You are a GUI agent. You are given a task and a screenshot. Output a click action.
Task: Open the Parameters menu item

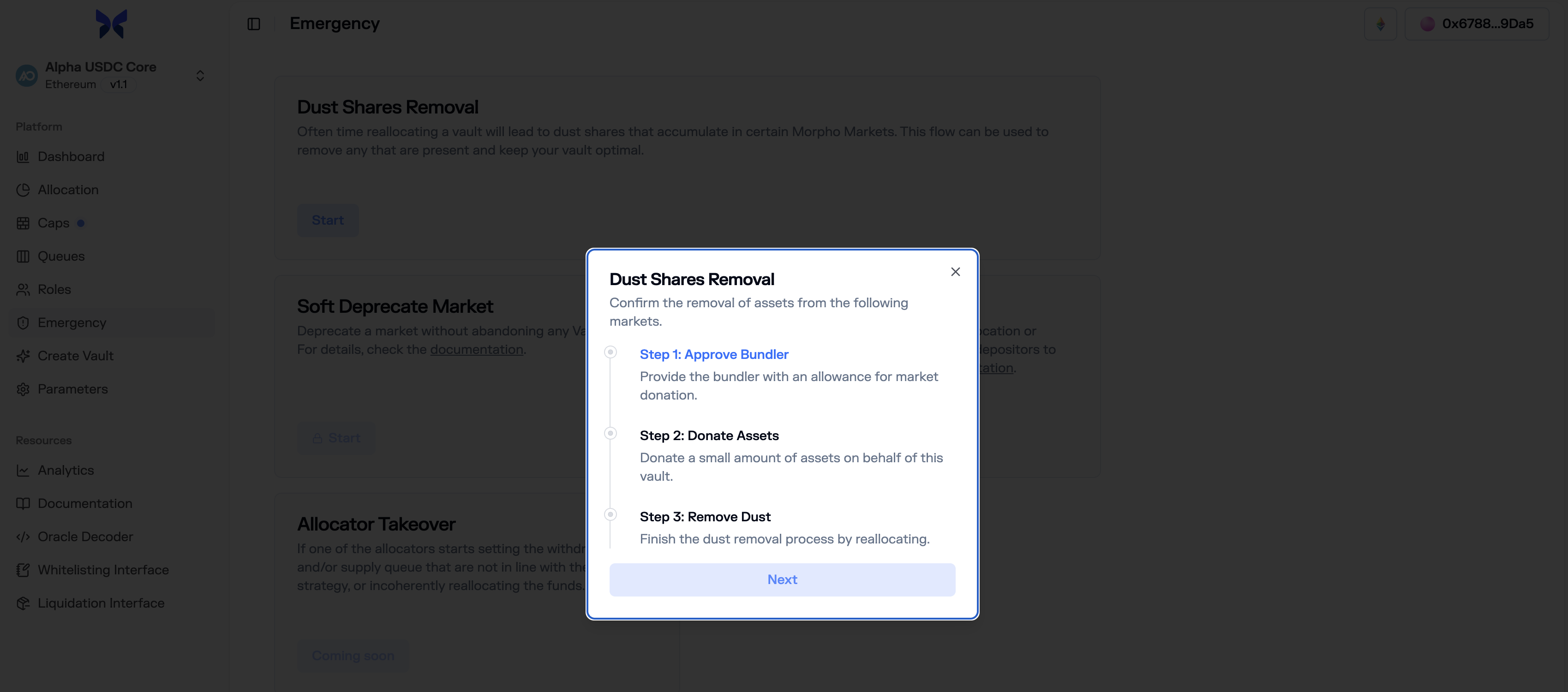click(x=72, y=389)
